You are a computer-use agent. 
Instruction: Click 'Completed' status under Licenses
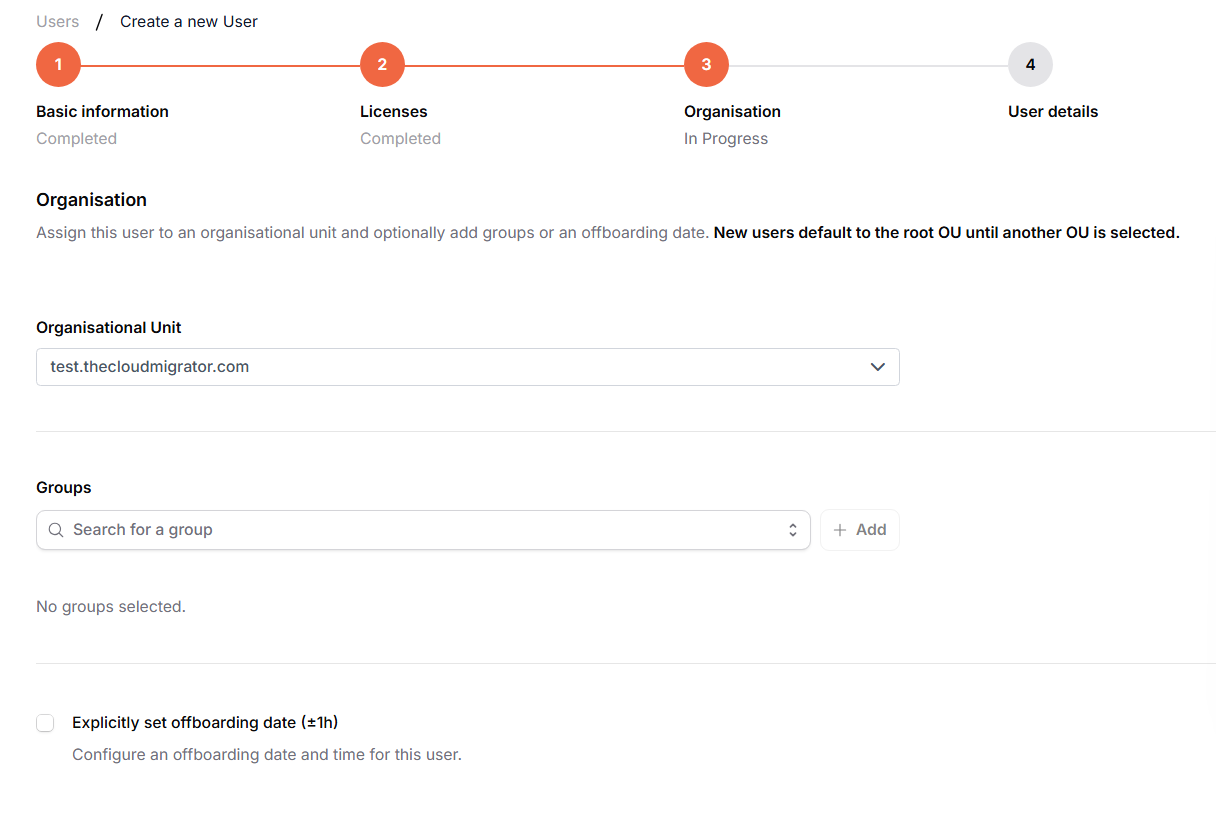pyautogui.click(x=400, y=138)
